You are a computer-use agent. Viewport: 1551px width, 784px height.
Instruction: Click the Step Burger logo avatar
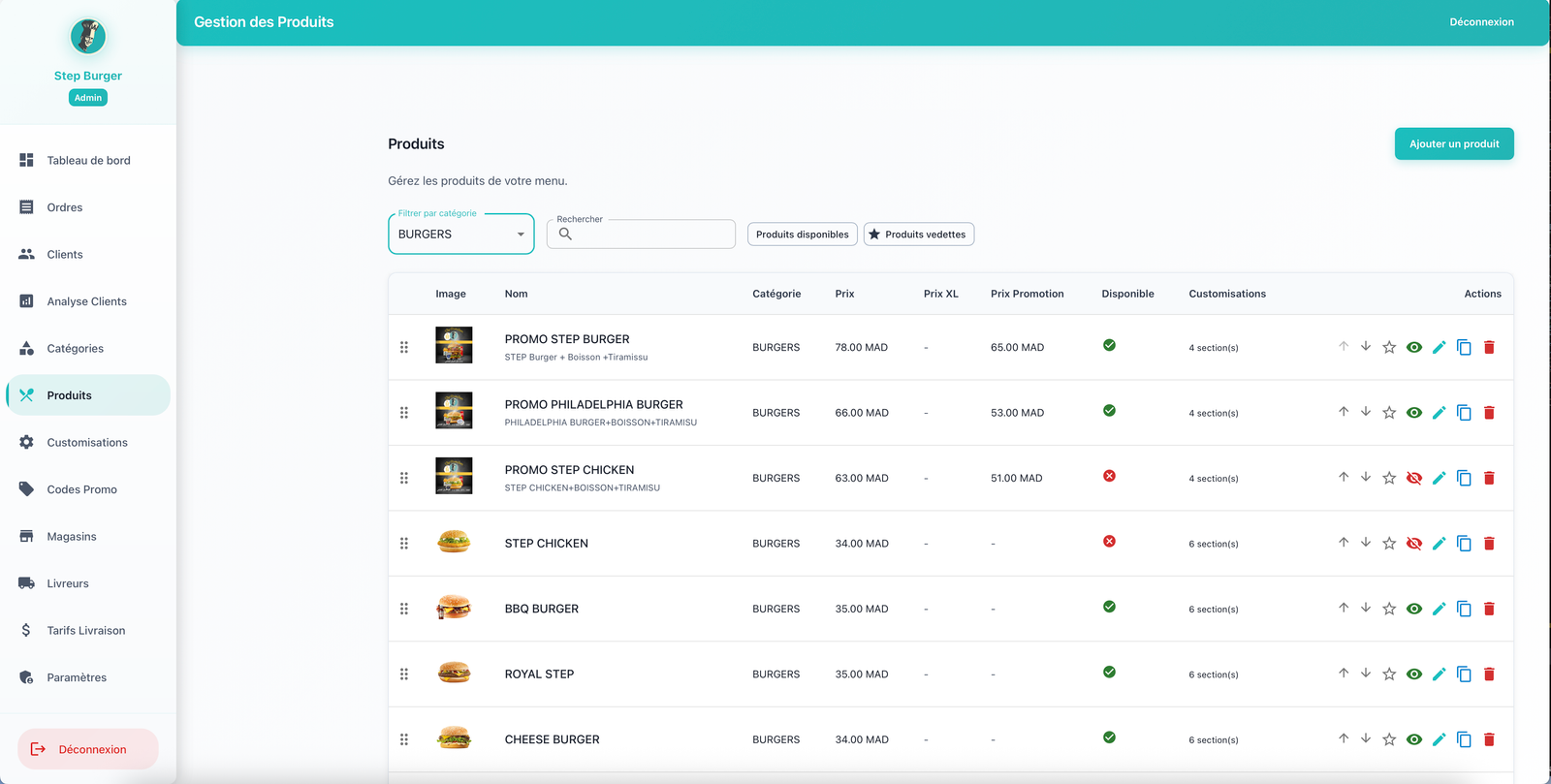click(x=88, y=37)
